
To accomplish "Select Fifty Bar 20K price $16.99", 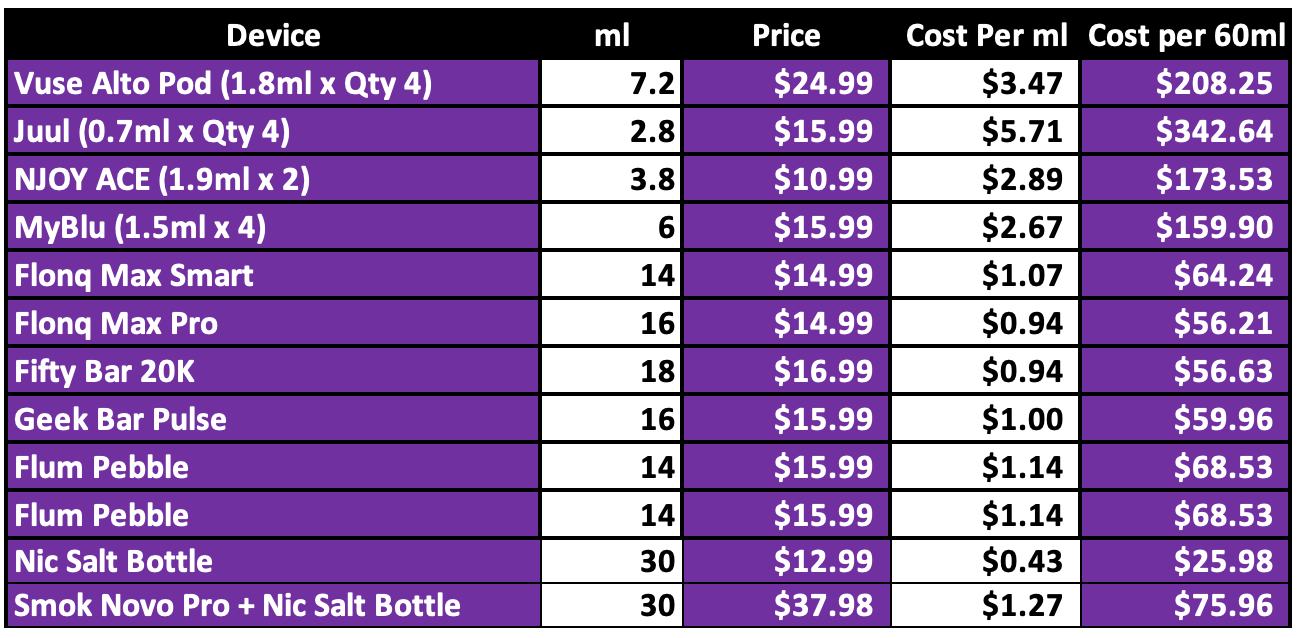I will click(786, 371).
